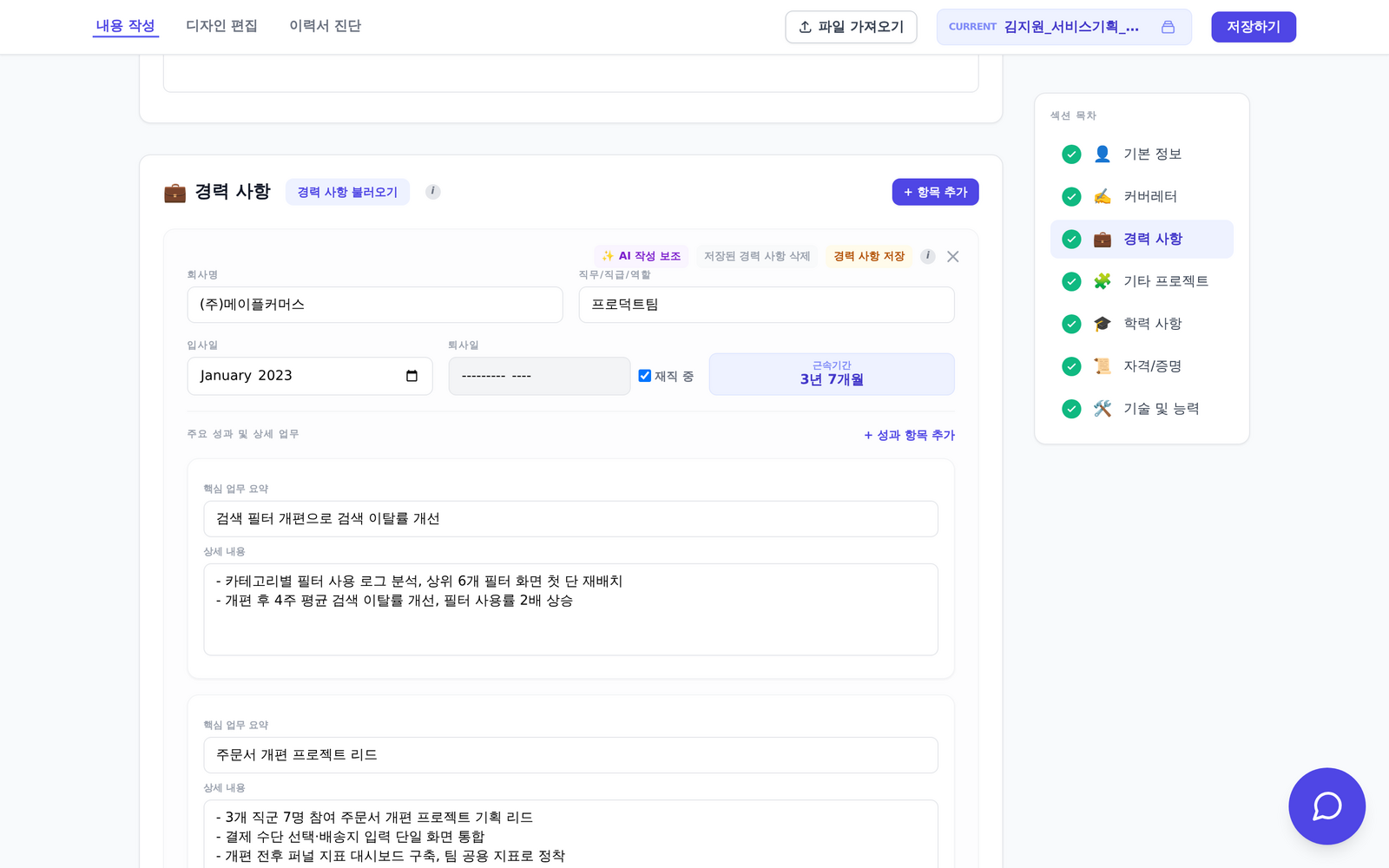The image size is (1389, 868).
Task: Open the chat support bubble
Action: click(1326, 806)
